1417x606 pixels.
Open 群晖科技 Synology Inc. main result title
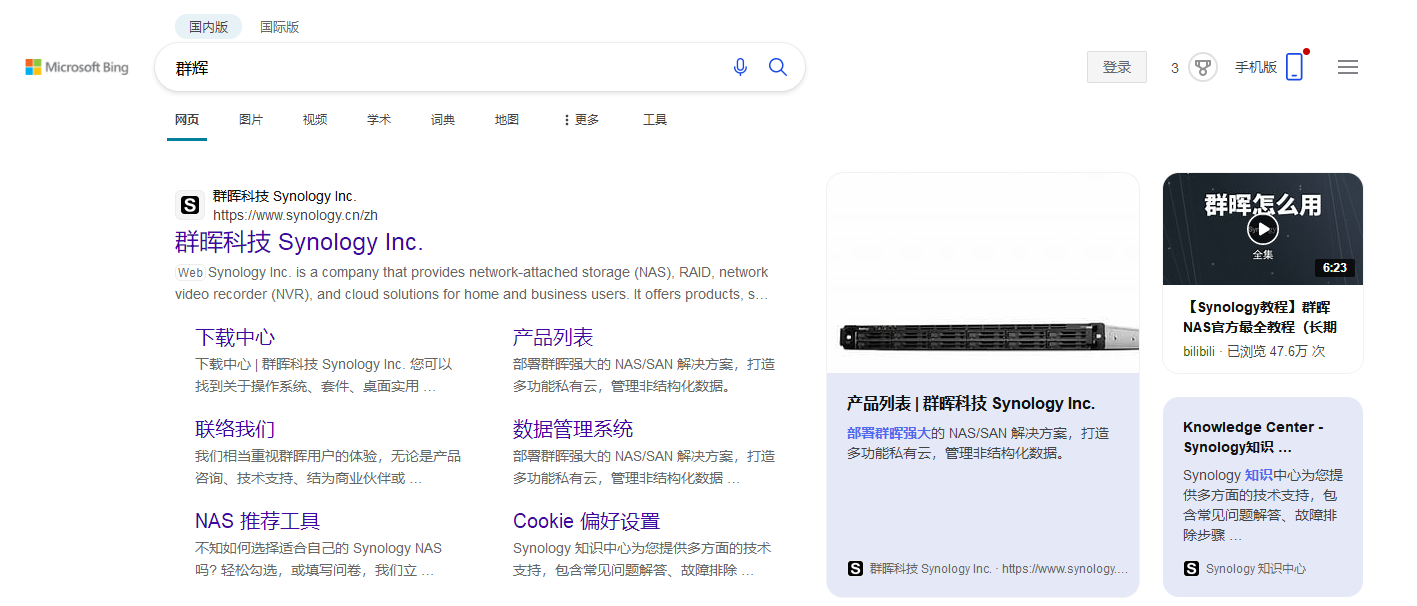click(299, 242)
